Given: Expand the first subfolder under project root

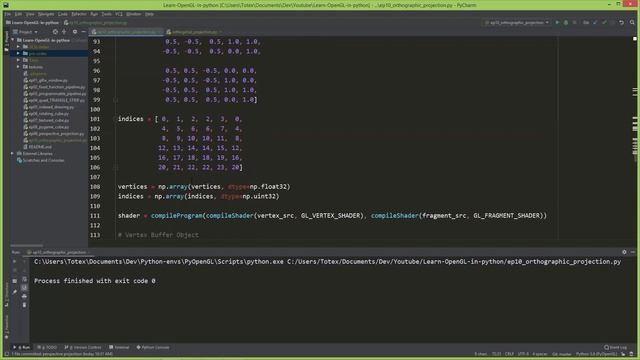Looking at the screenshot, I should [x=18, y=47].
